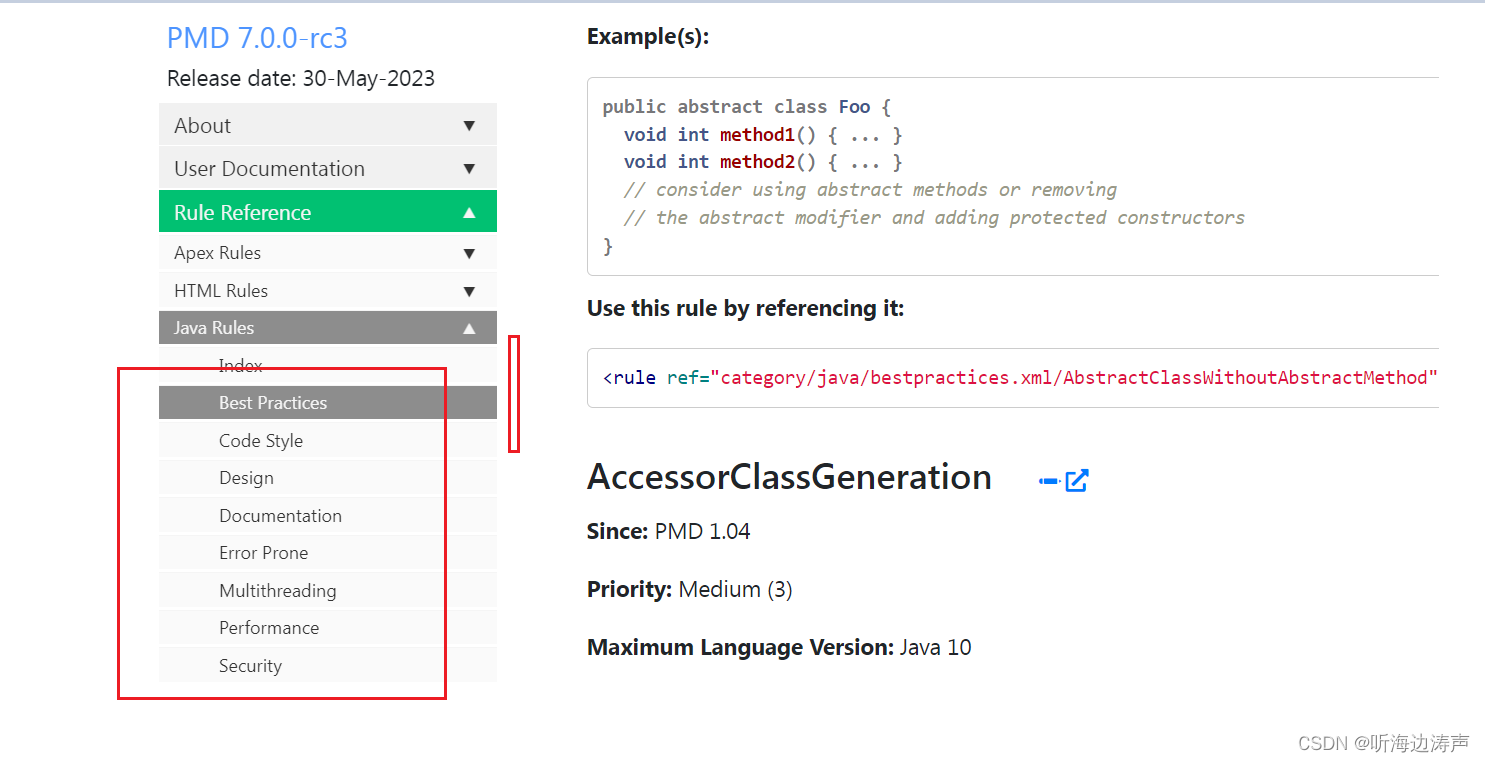This screenshot has height=762, width=1485.
Task: Click the 'Since: PMD 1.04' line
Action: (x=668, y=531)
